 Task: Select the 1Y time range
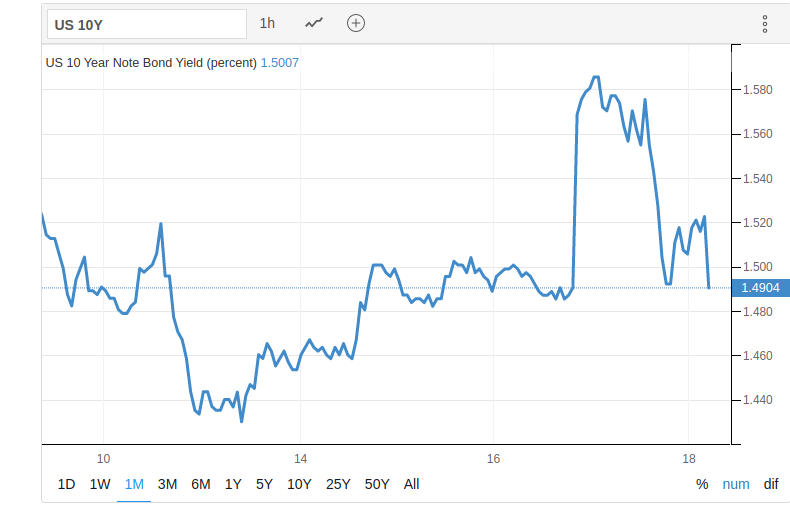pyautogui.click(x=233, y=484)
